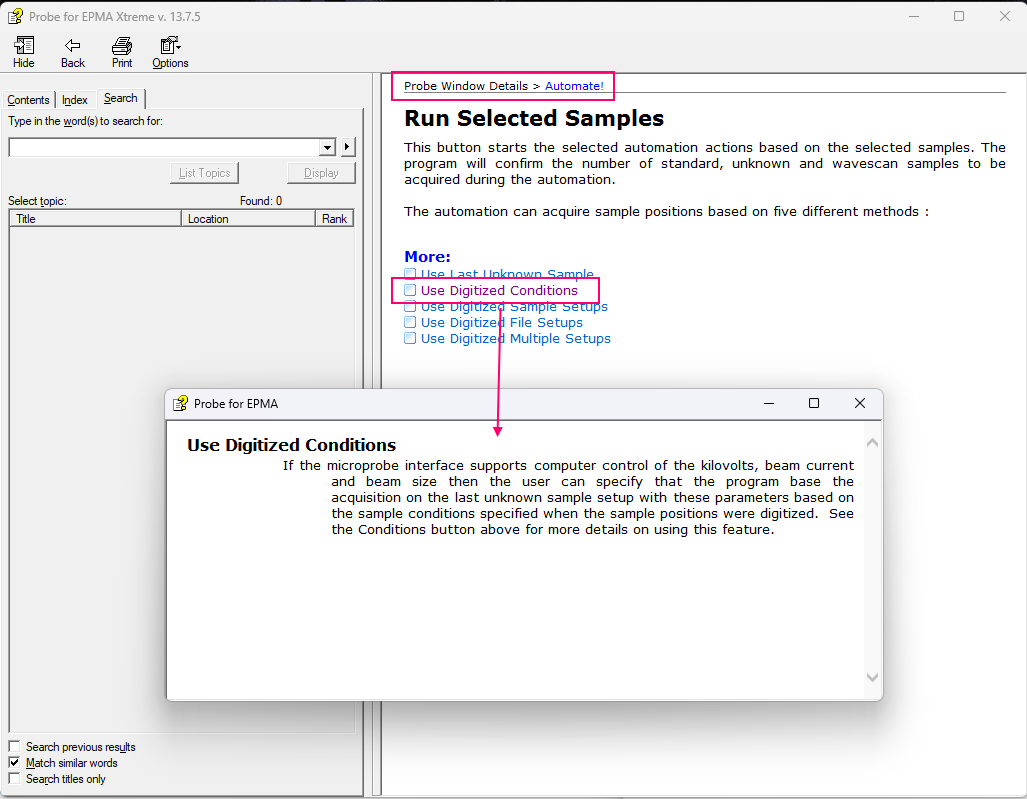Uncheck Match similar words checkbox
The height and width of the screenshot is (799, 1027).
[15, 763]
